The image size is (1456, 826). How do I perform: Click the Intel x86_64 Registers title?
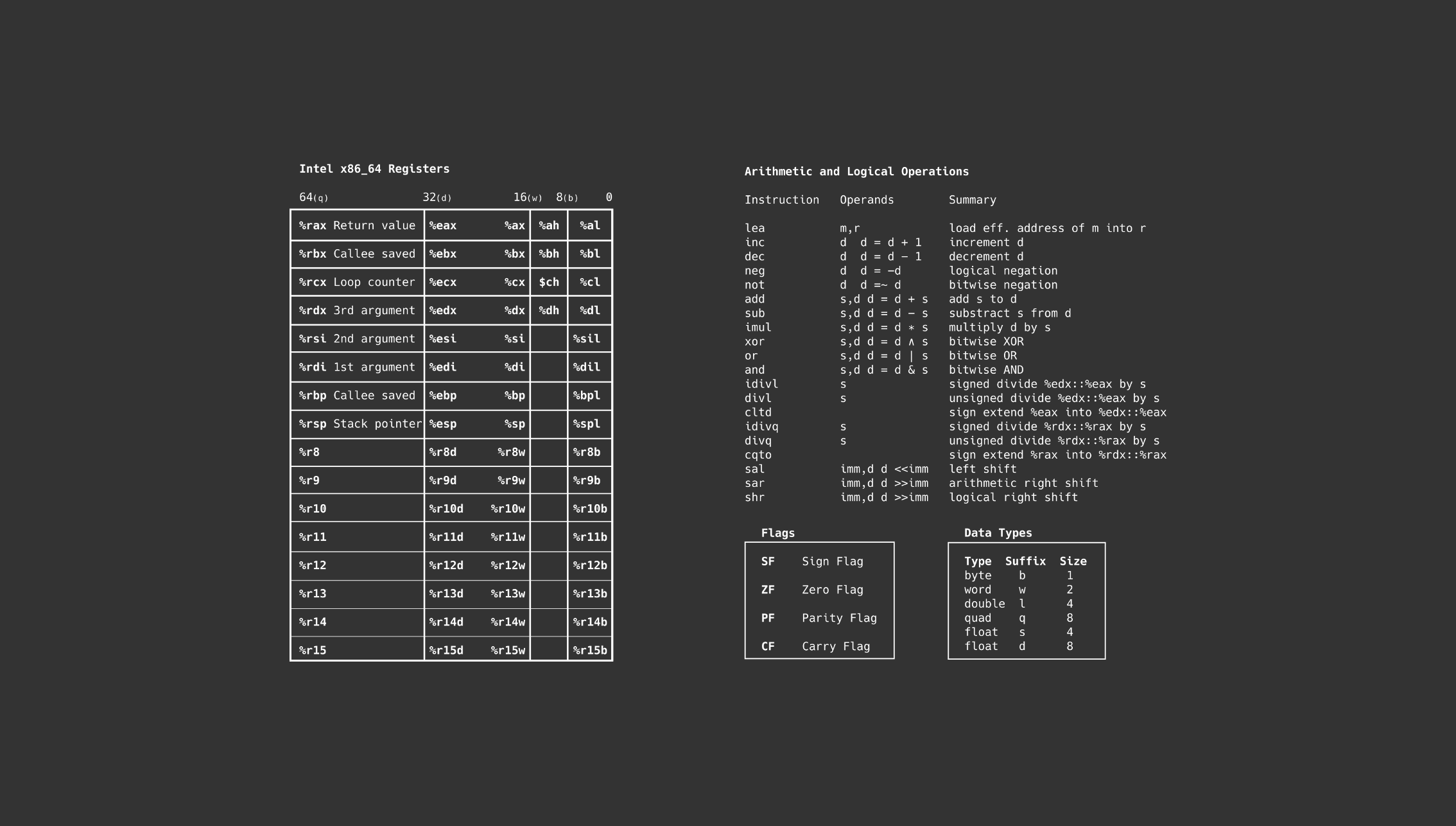coord(374,169)
